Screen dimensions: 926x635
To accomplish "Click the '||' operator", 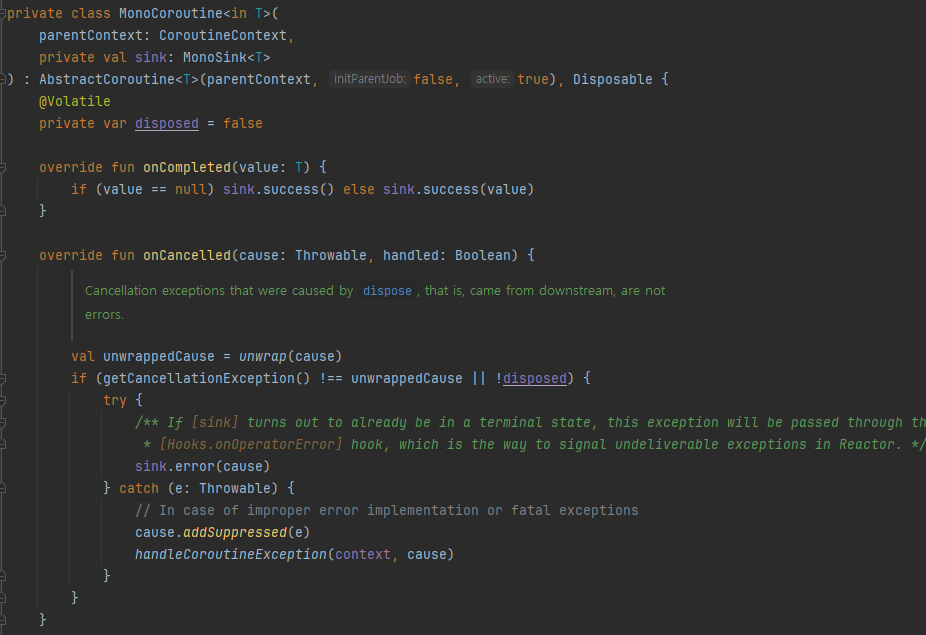I will 478,379.
